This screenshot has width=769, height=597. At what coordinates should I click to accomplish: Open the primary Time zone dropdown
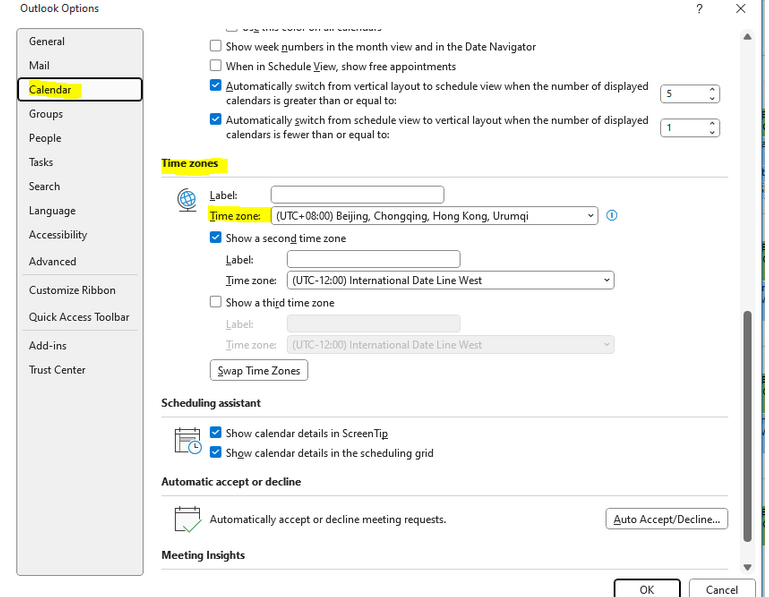pos(435,216)
